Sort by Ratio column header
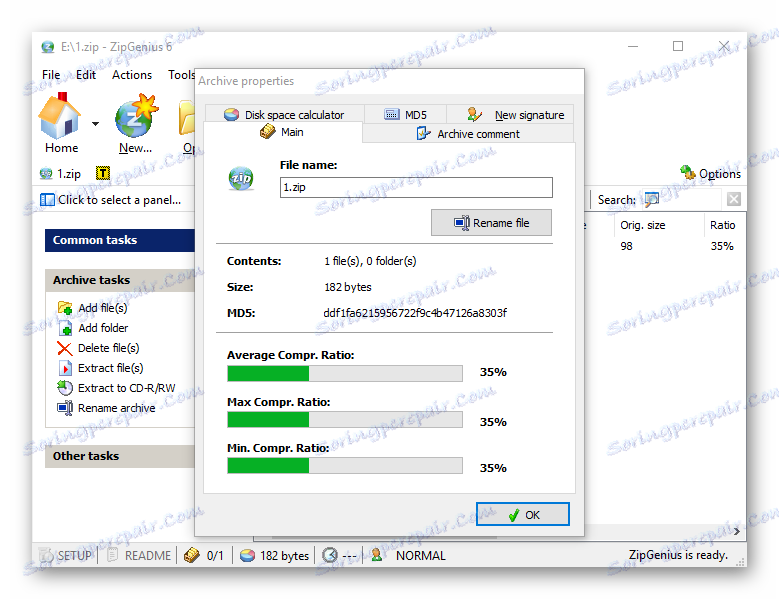 pyautogui.click(x=724, y=225)
